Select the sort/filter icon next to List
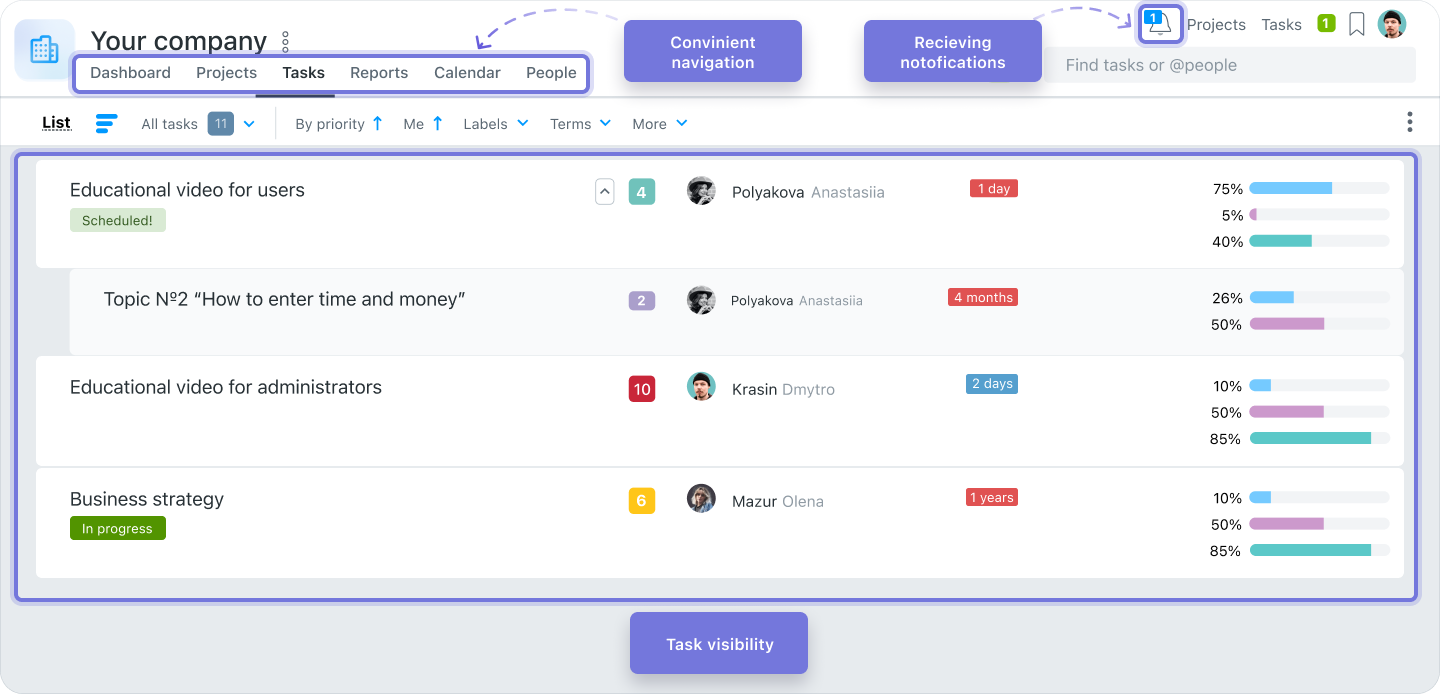 click(x=106, y=122)
